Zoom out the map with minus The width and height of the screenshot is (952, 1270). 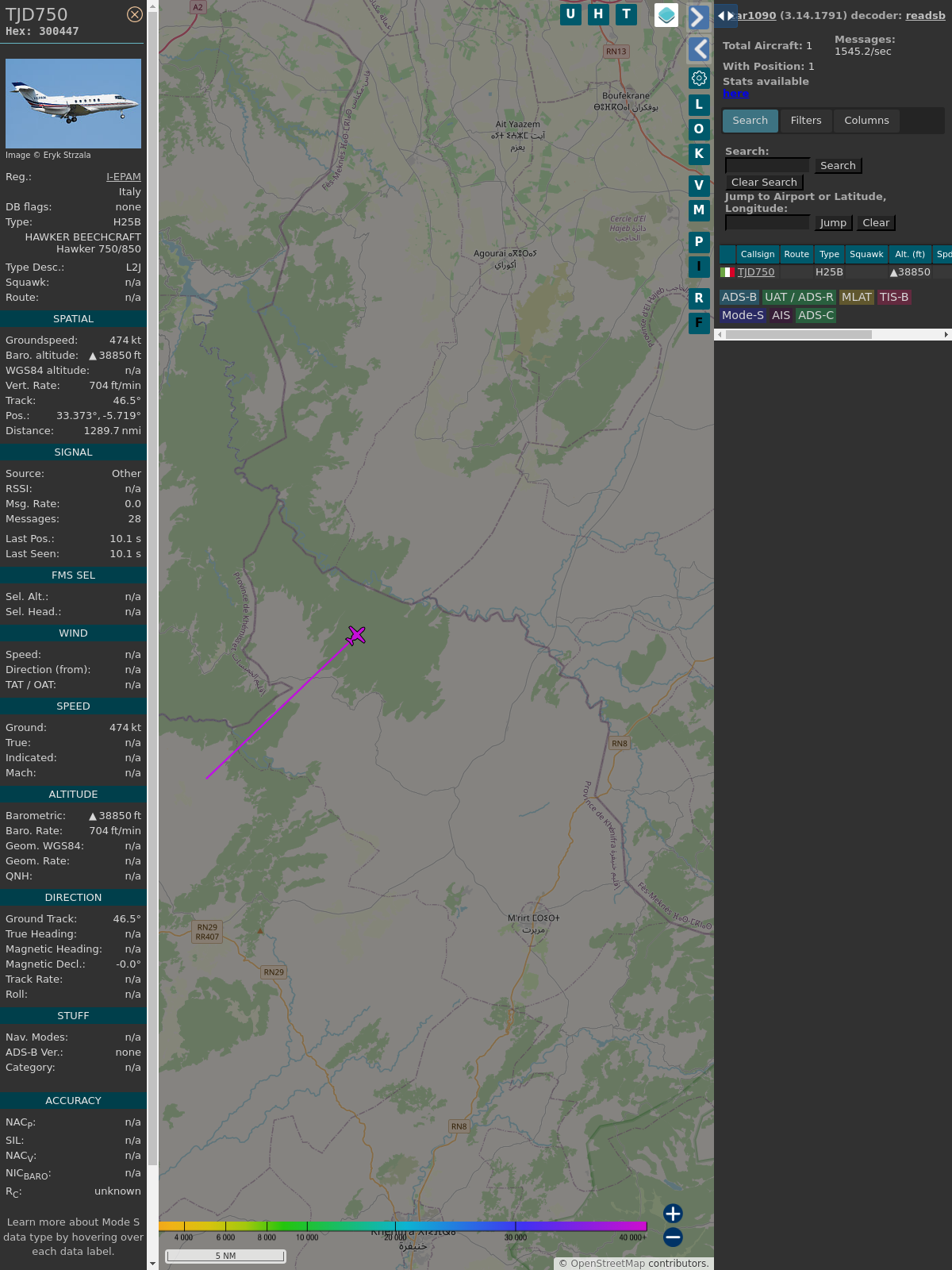coord(673,1237)
